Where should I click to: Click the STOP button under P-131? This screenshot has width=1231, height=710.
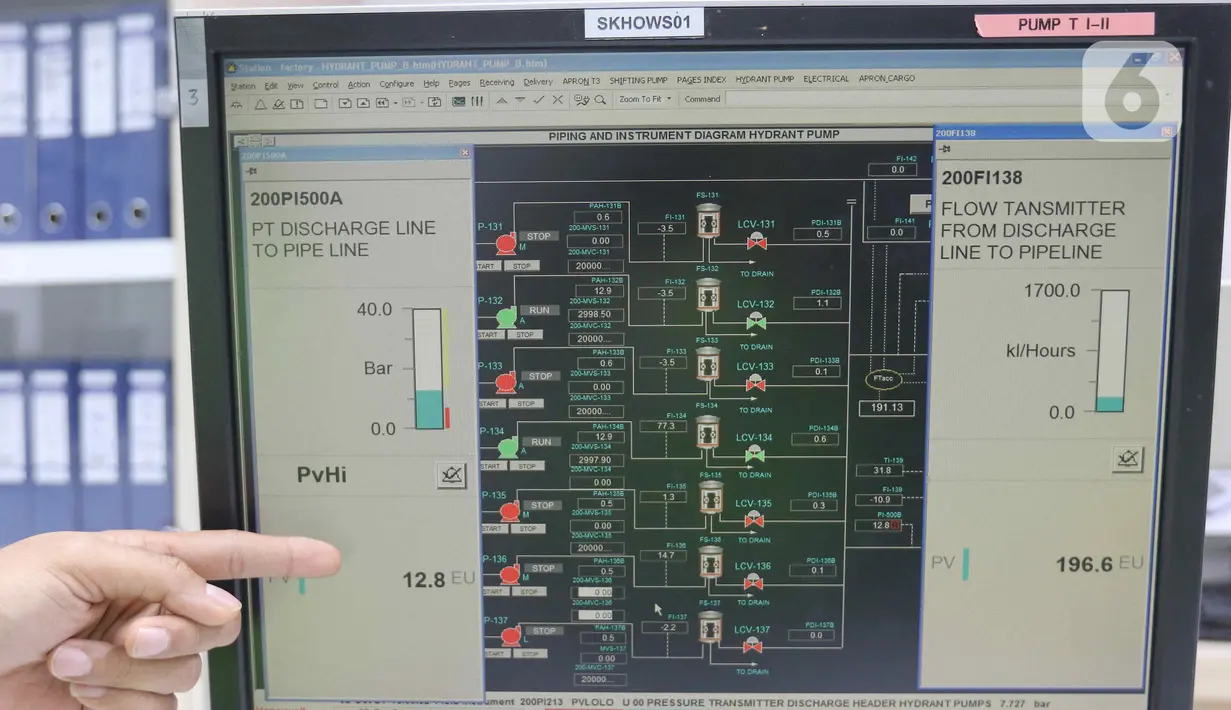[522, 266]
